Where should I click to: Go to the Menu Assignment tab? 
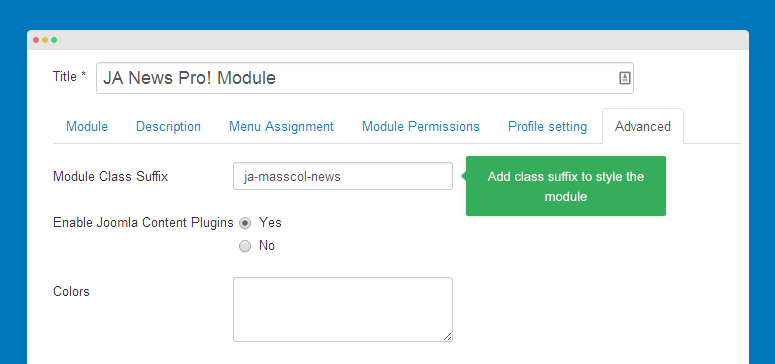point(281,127)
